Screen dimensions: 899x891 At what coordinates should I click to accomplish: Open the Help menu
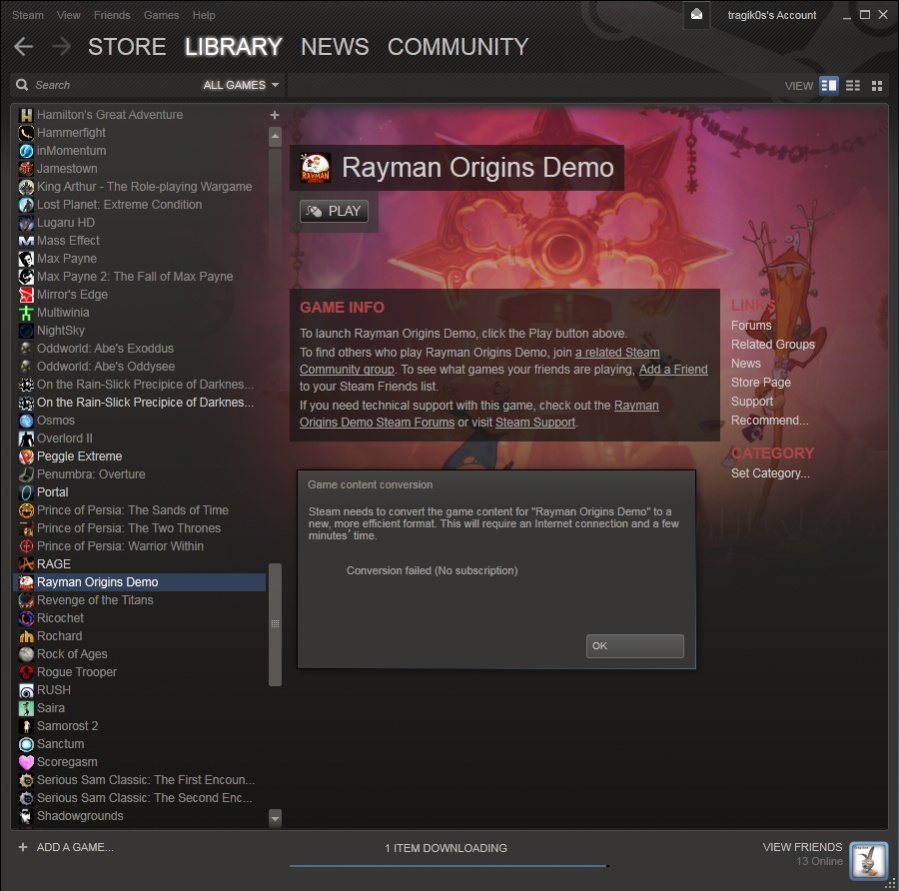[204, 15]
